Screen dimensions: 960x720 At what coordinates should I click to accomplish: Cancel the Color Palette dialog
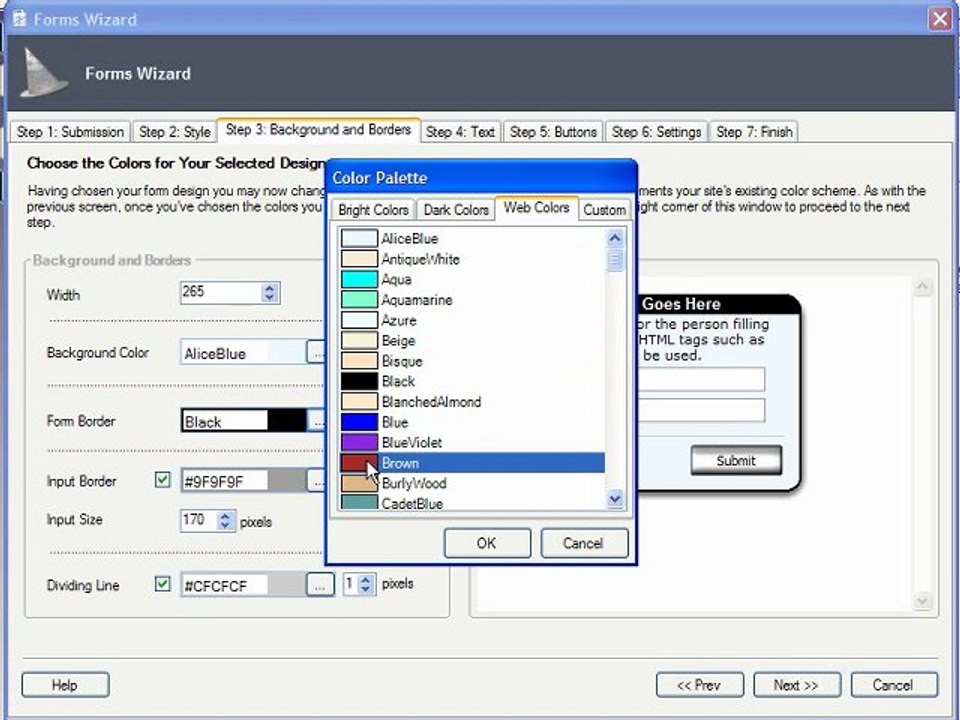click(x=583, y=543)
